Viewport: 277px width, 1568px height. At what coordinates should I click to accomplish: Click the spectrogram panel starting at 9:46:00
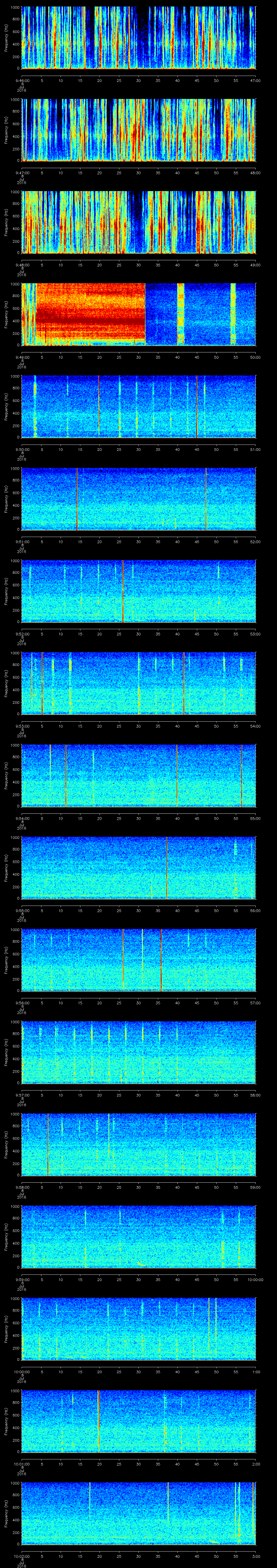[139, 38]
